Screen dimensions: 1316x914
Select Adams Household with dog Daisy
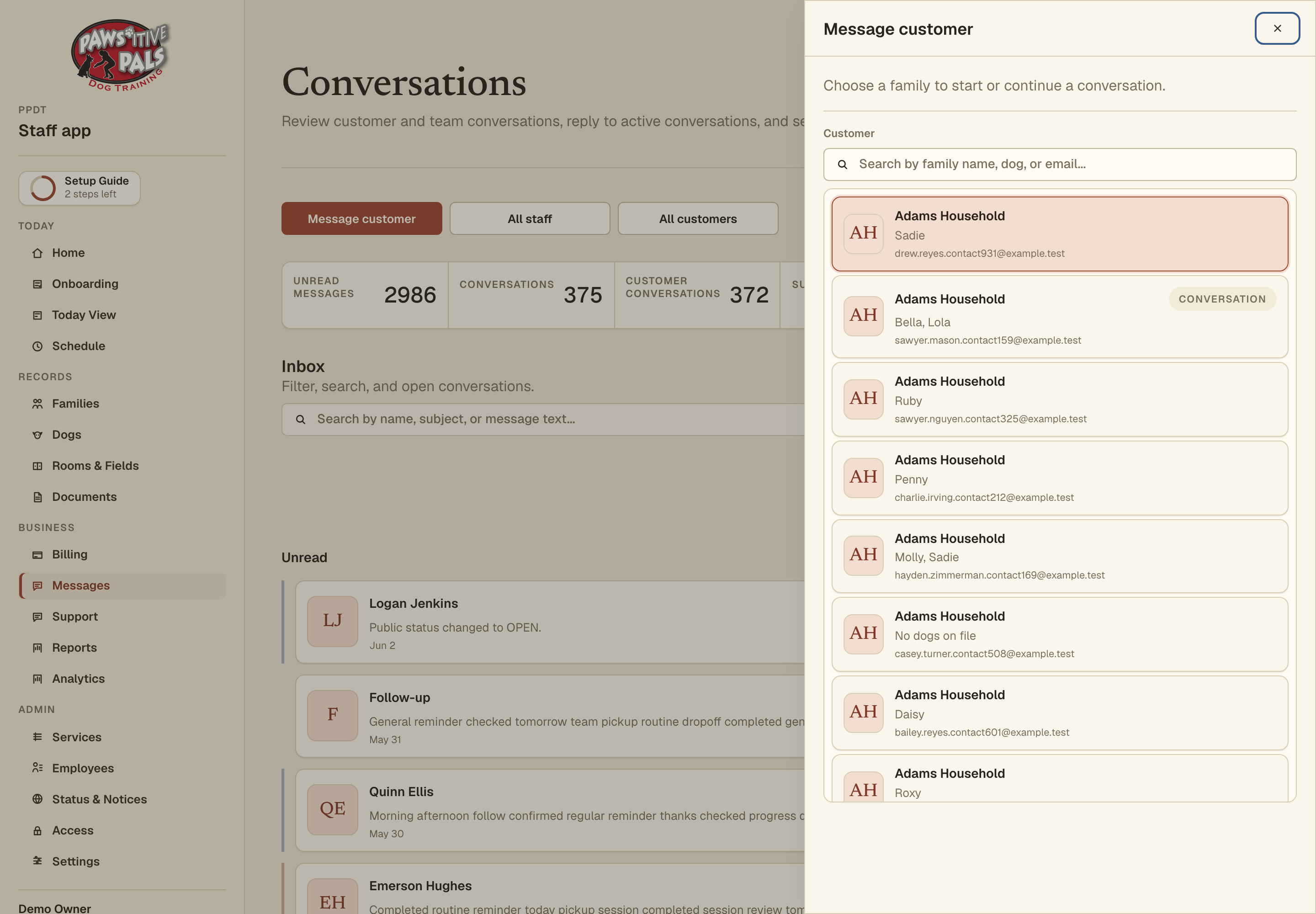1060,713
